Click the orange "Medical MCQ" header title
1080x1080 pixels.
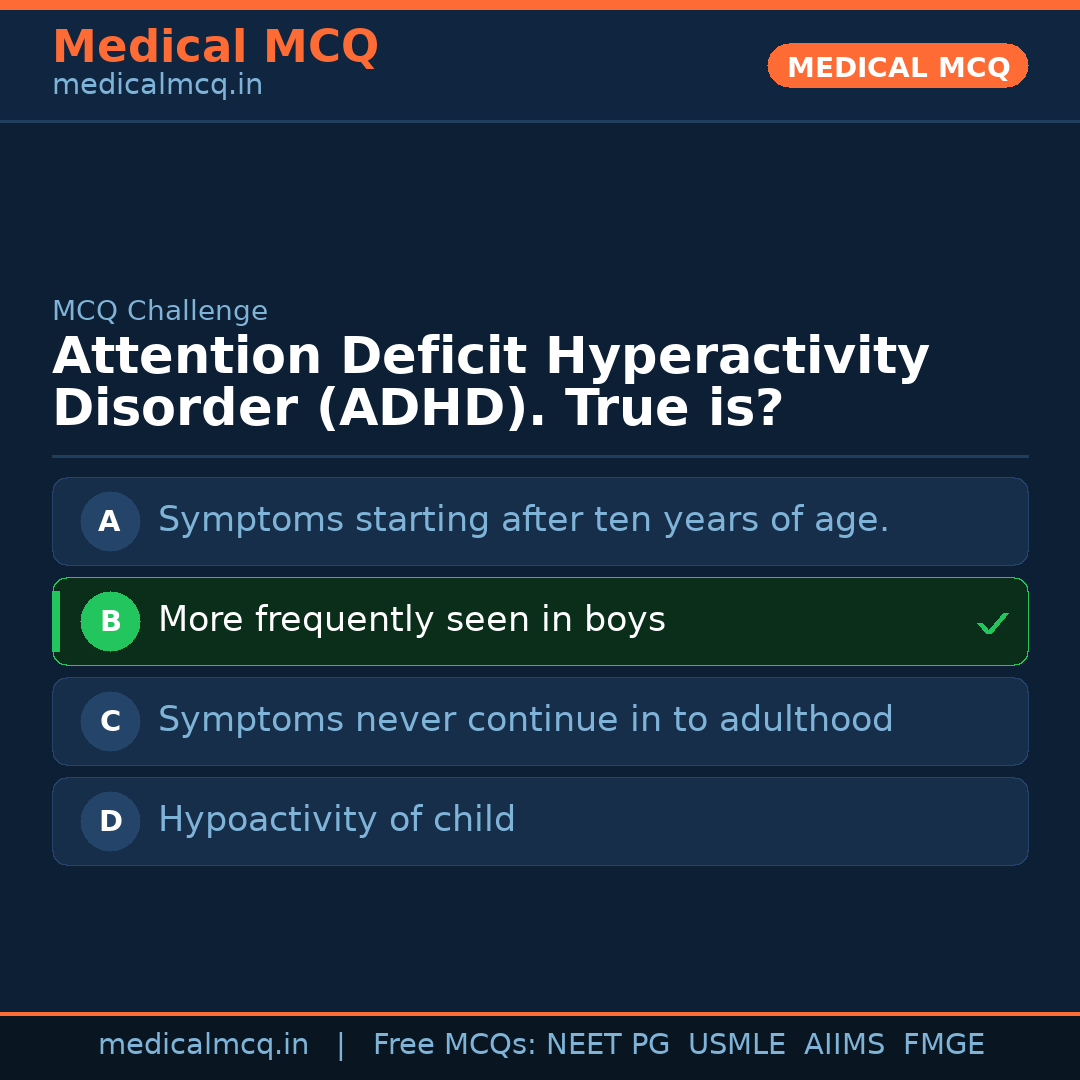[x=215, y=47]
